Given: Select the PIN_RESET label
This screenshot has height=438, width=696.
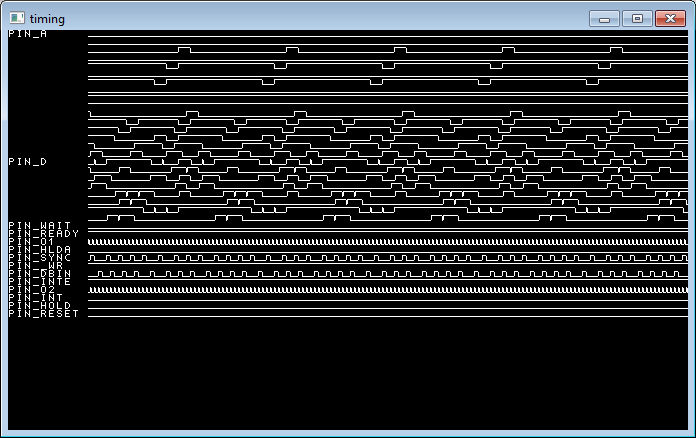Looking at the screenshot, I should [44, 313].
